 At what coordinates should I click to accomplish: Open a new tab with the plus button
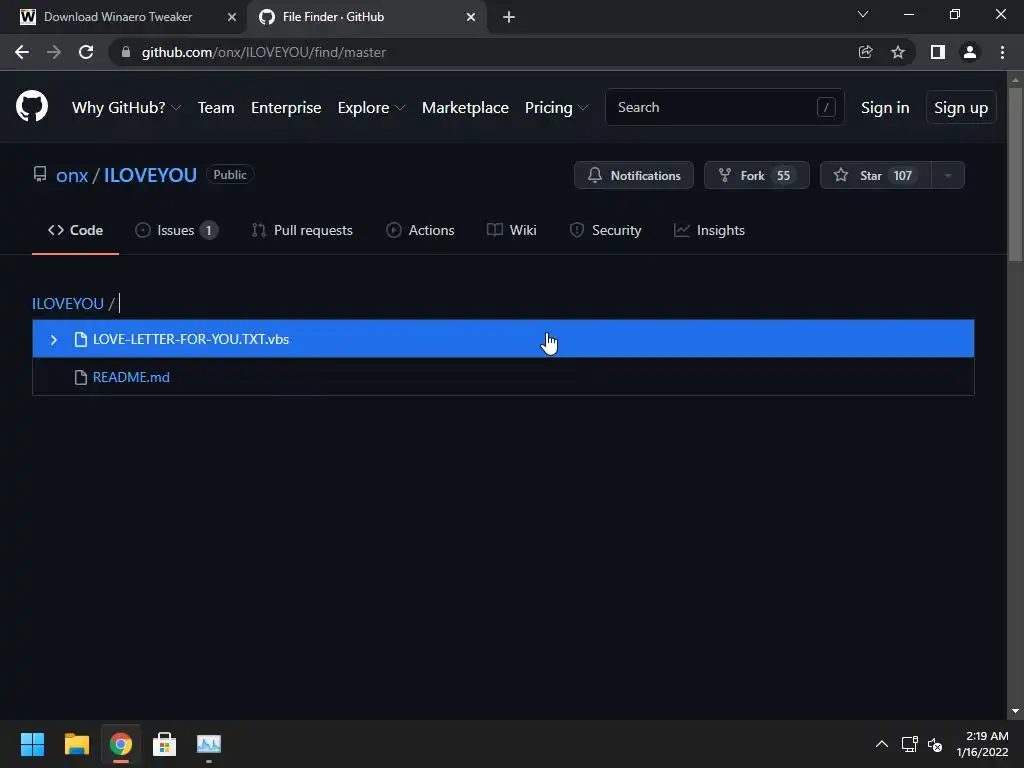click(x=509, y=17)
